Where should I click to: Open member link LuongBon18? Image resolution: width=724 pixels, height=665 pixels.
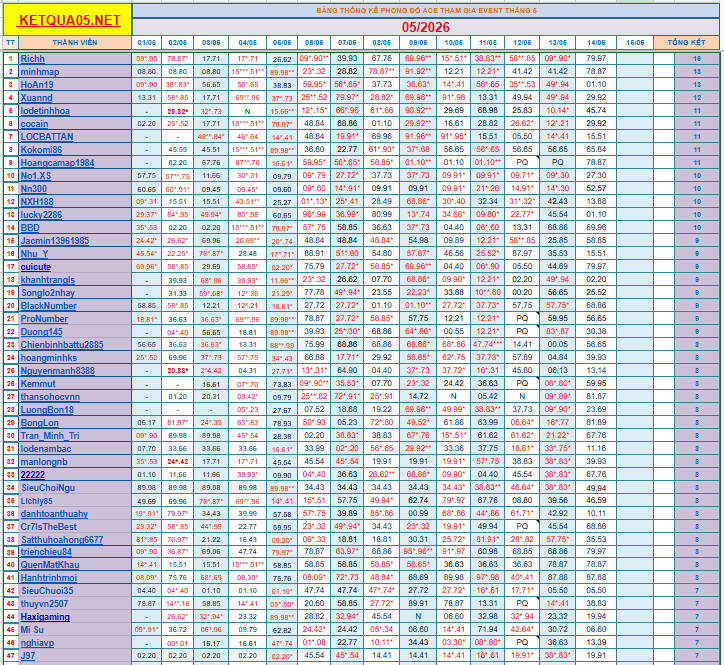pyautogui.click(x=47, y=410)
